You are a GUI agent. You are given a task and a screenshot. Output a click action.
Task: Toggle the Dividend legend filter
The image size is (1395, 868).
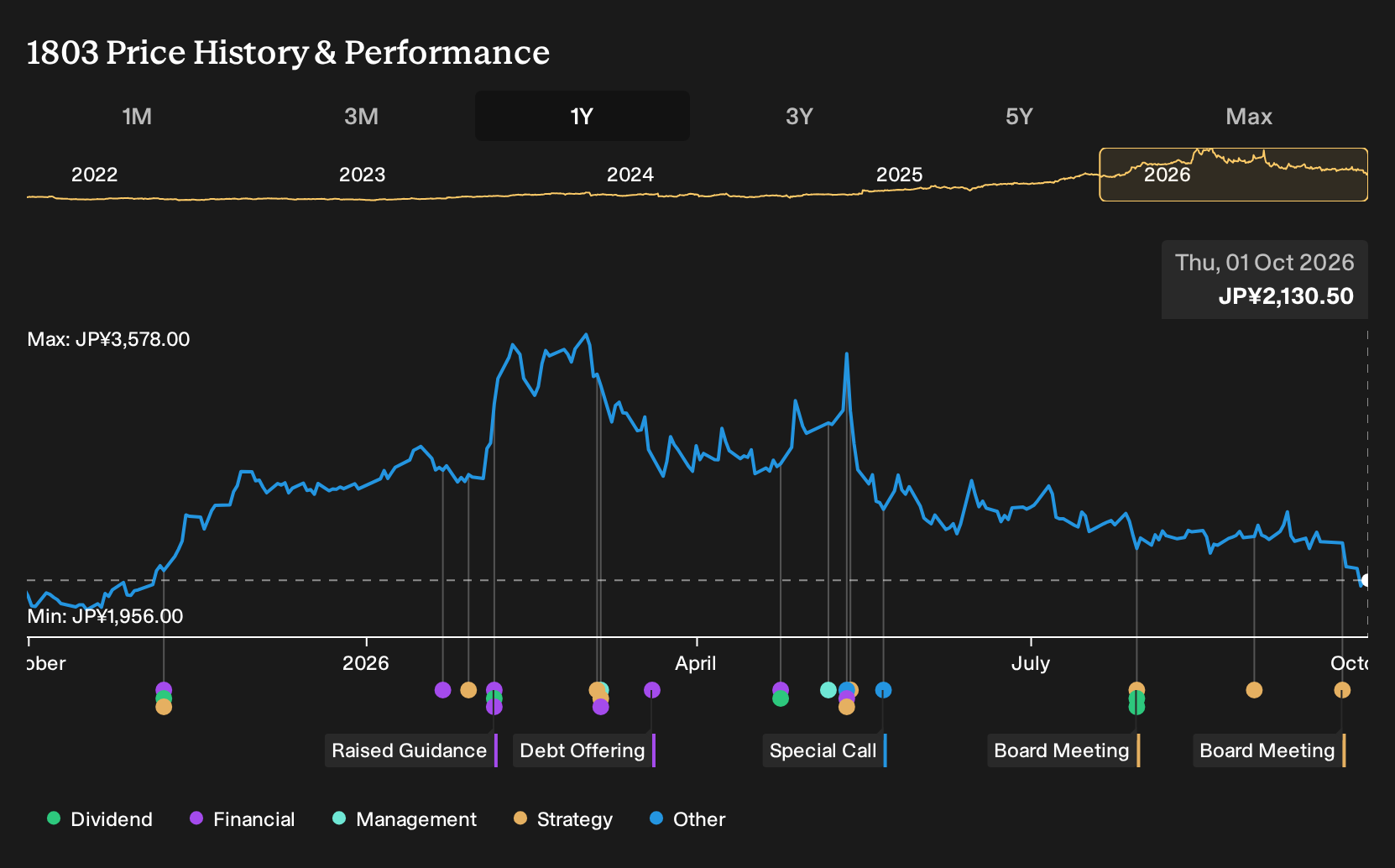(x=100, y=819)
